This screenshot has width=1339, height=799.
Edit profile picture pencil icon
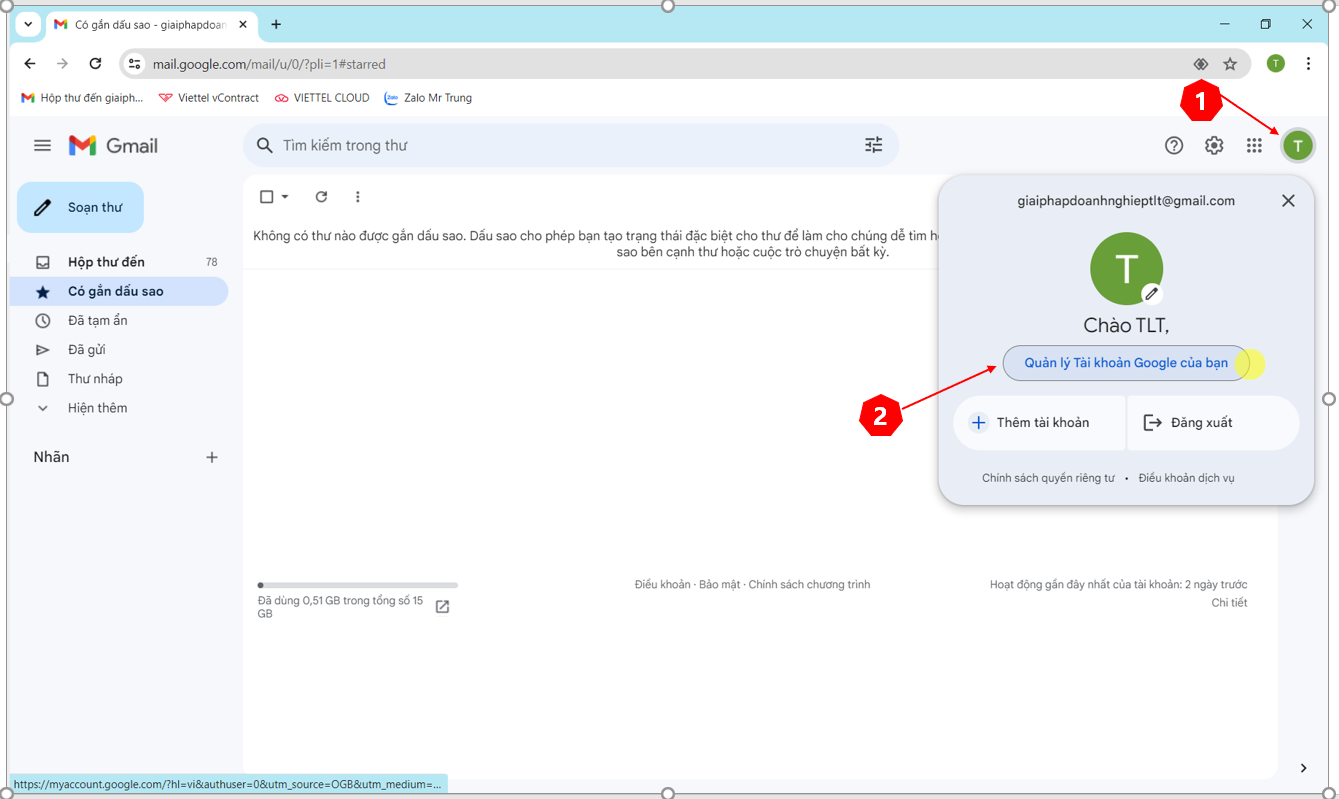(x=1152, y=294)
